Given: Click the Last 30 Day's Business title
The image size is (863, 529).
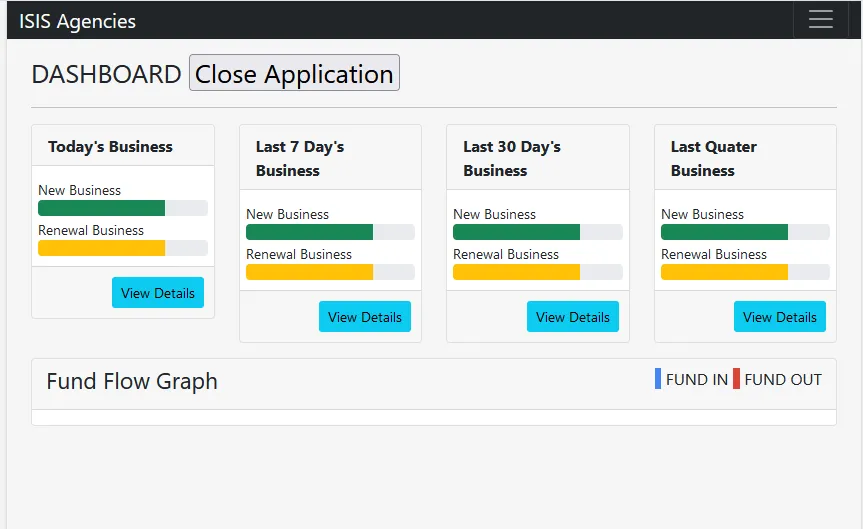Looking at the screenshot, I should [512, 159].
